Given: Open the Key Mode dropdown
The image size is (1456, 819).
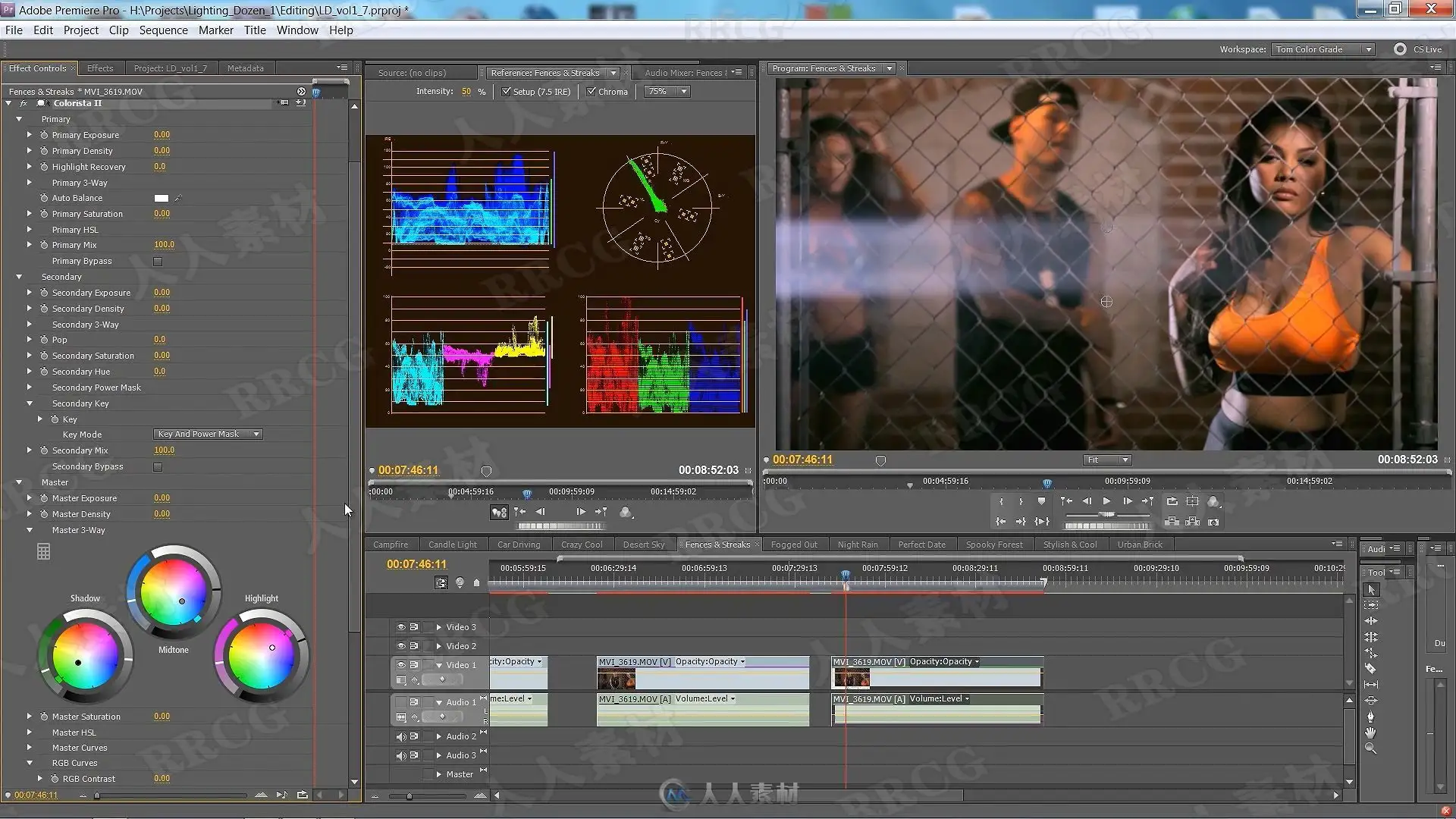Looking at the screenshot, I should pos(209,435).
